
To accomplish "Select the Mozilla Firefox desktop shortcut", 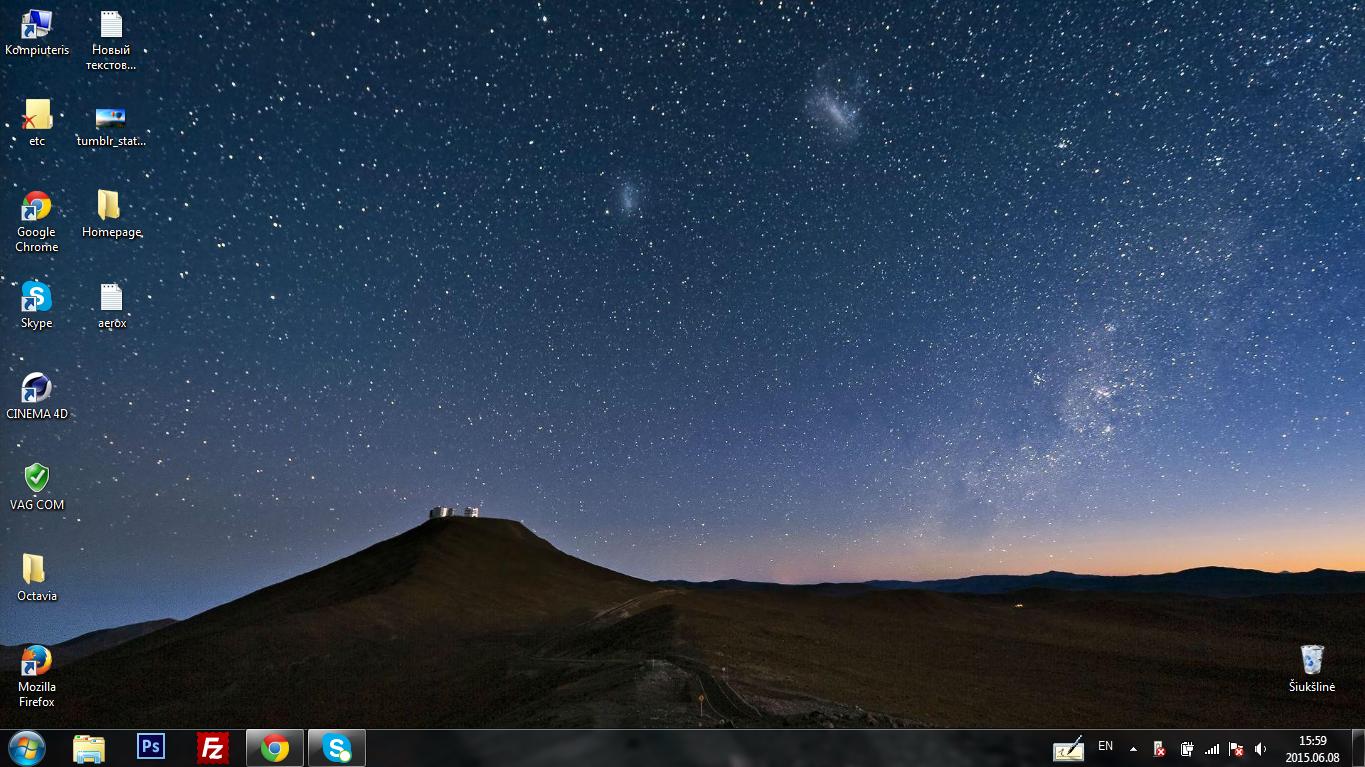I will click(x=37, y=676).
